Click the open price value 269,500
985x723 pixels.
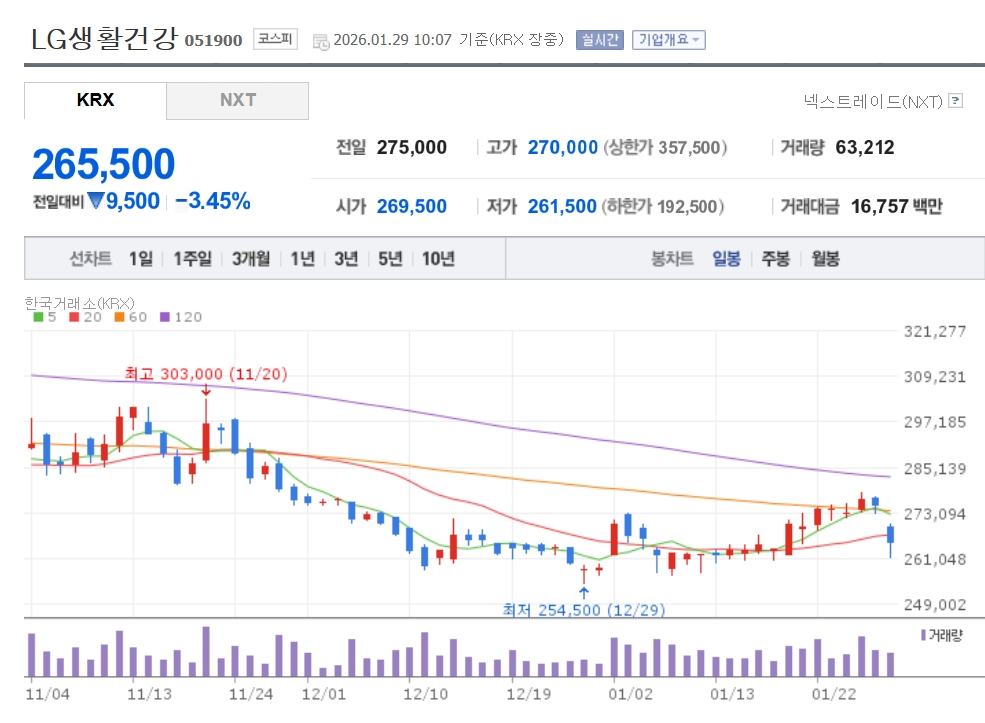click(411, 206)
